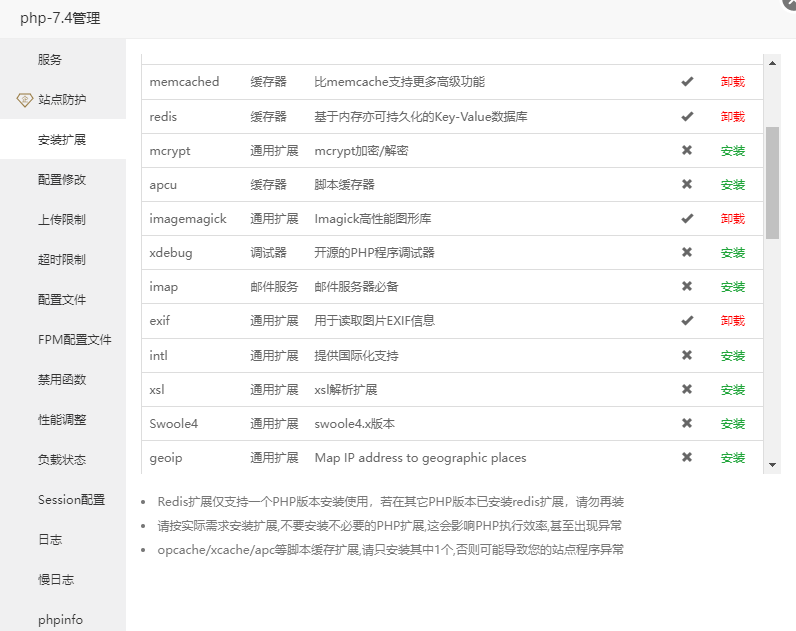This screenshot has height=631, width=796.
Task: Click the diamond icon beside 站点防护
Action: 24,99
